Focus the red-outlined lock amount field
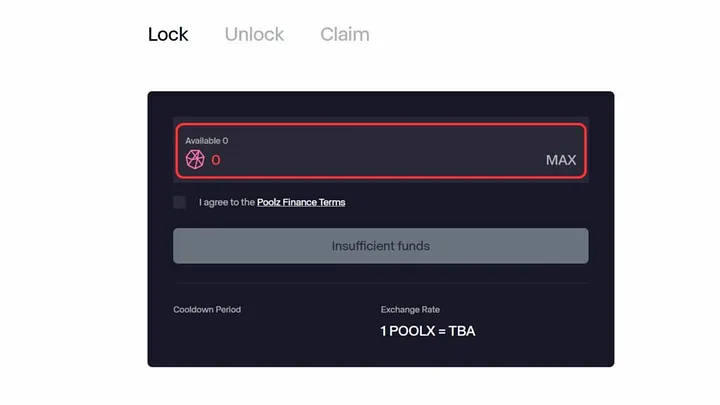 tap(381, 151)
